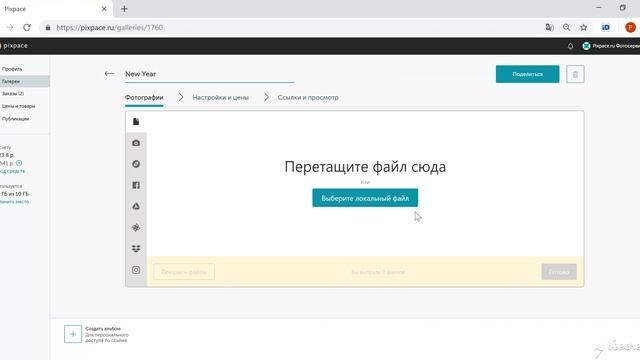Bookmark this page with the star icon

click(x=584, y=27)
